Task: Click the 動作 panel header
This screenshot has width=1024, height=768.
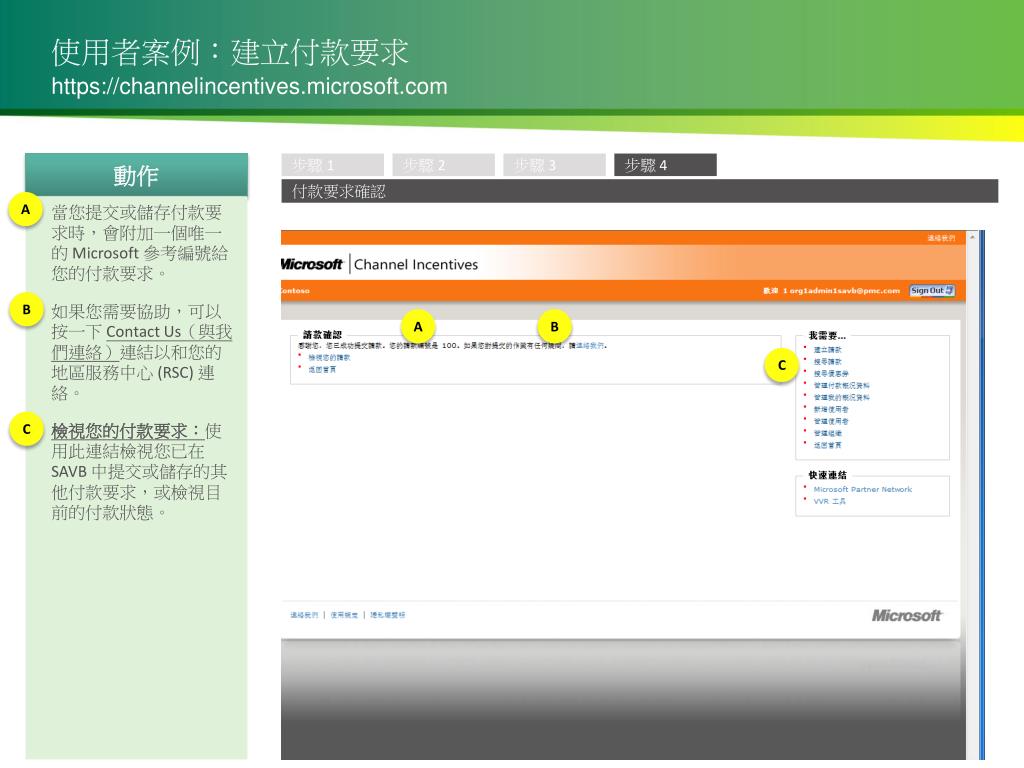Action: pos(136,174)
